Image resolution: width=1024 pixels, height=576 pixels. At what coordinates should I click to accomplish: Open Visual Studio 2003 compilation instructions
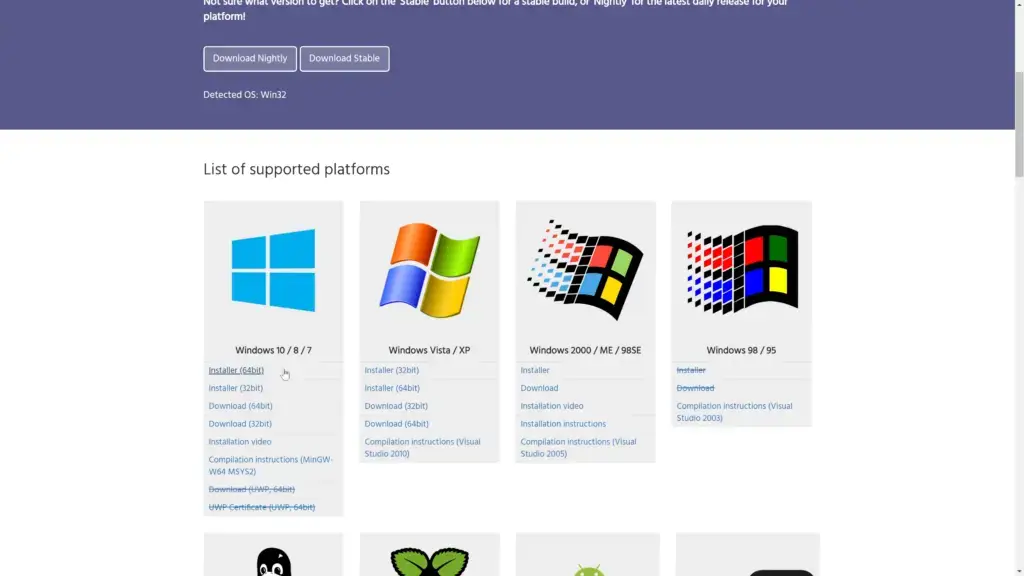tap(735, 412)
